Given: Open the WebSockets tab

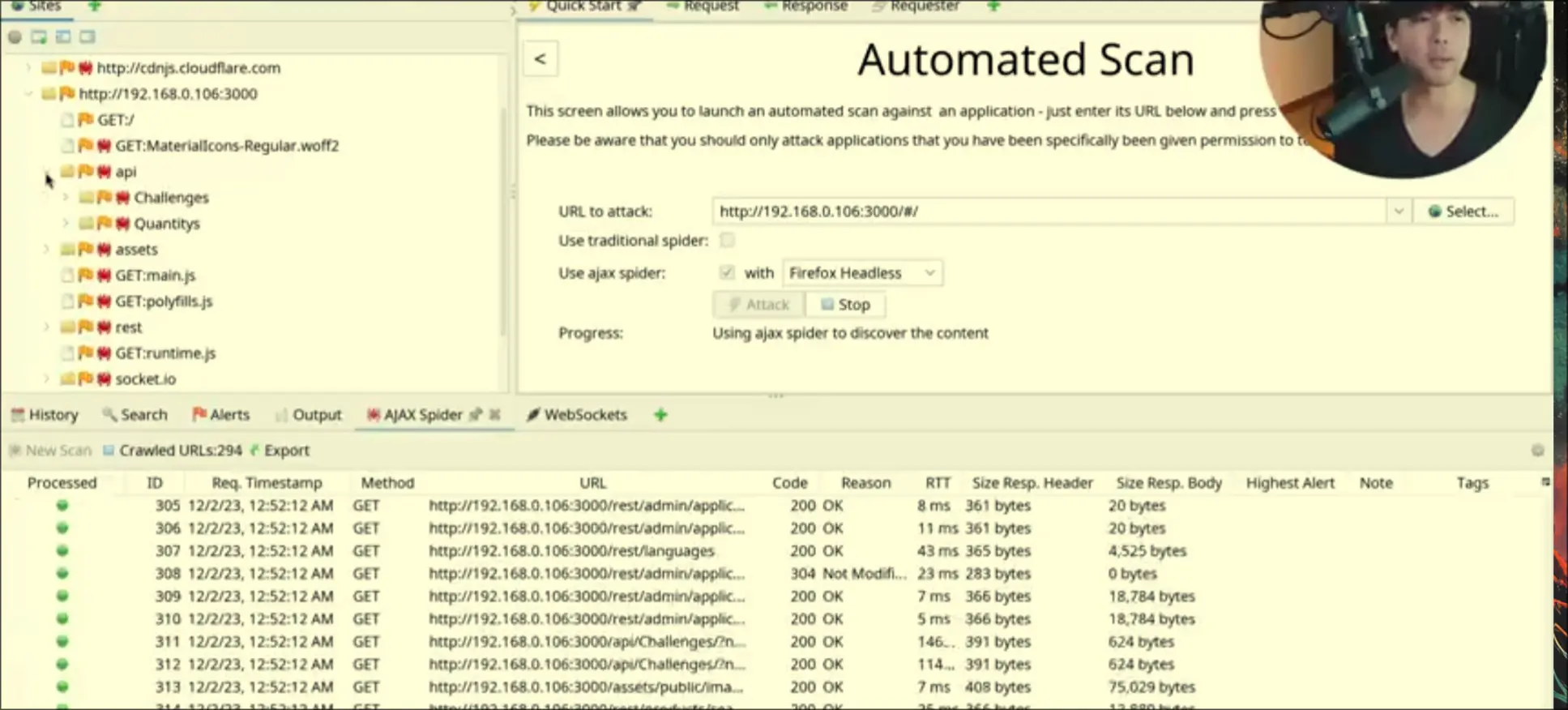Looking at the screenshot, I should (x=576, y=414).
